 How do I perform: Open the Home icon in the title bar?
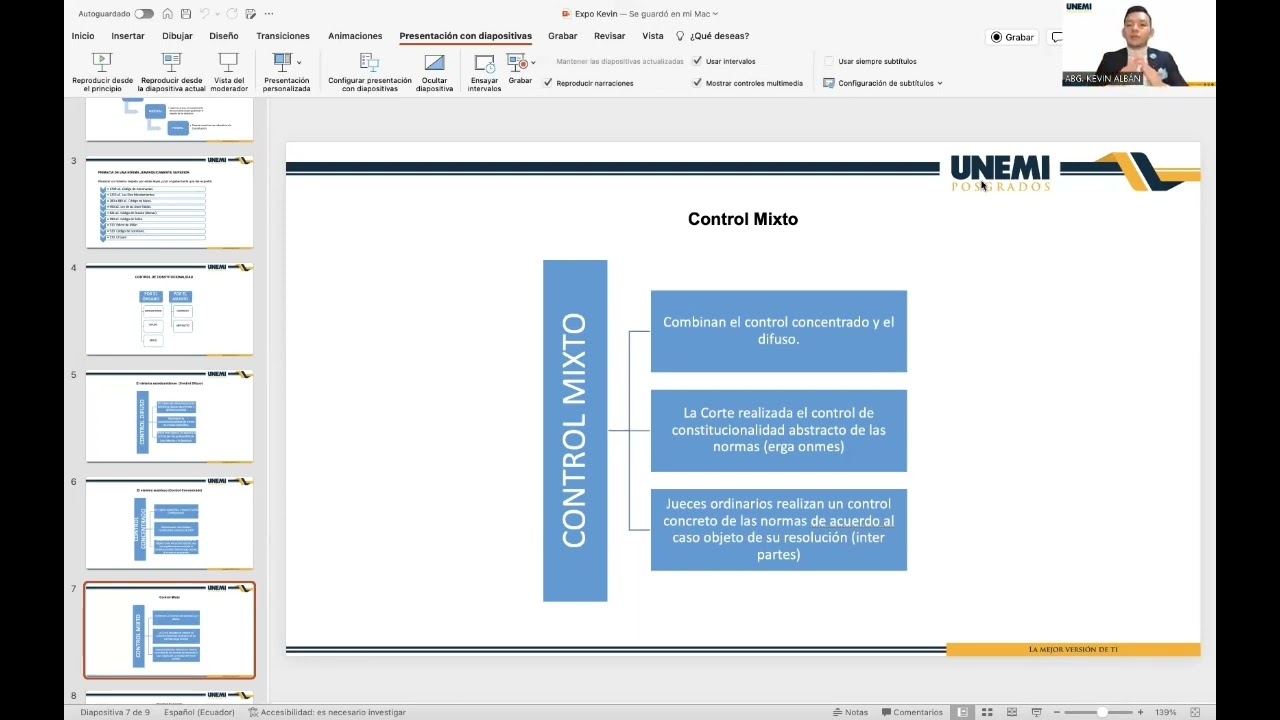[167, 14]
